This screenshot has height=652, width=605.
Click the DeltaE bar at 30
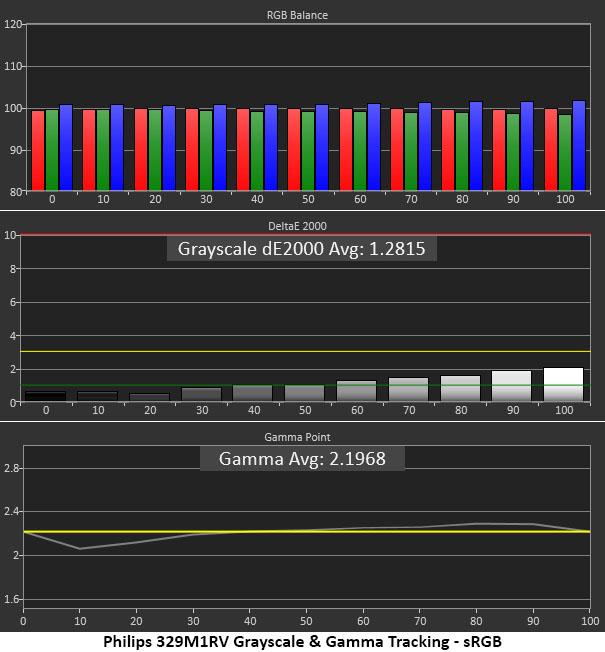click(202, 395)
